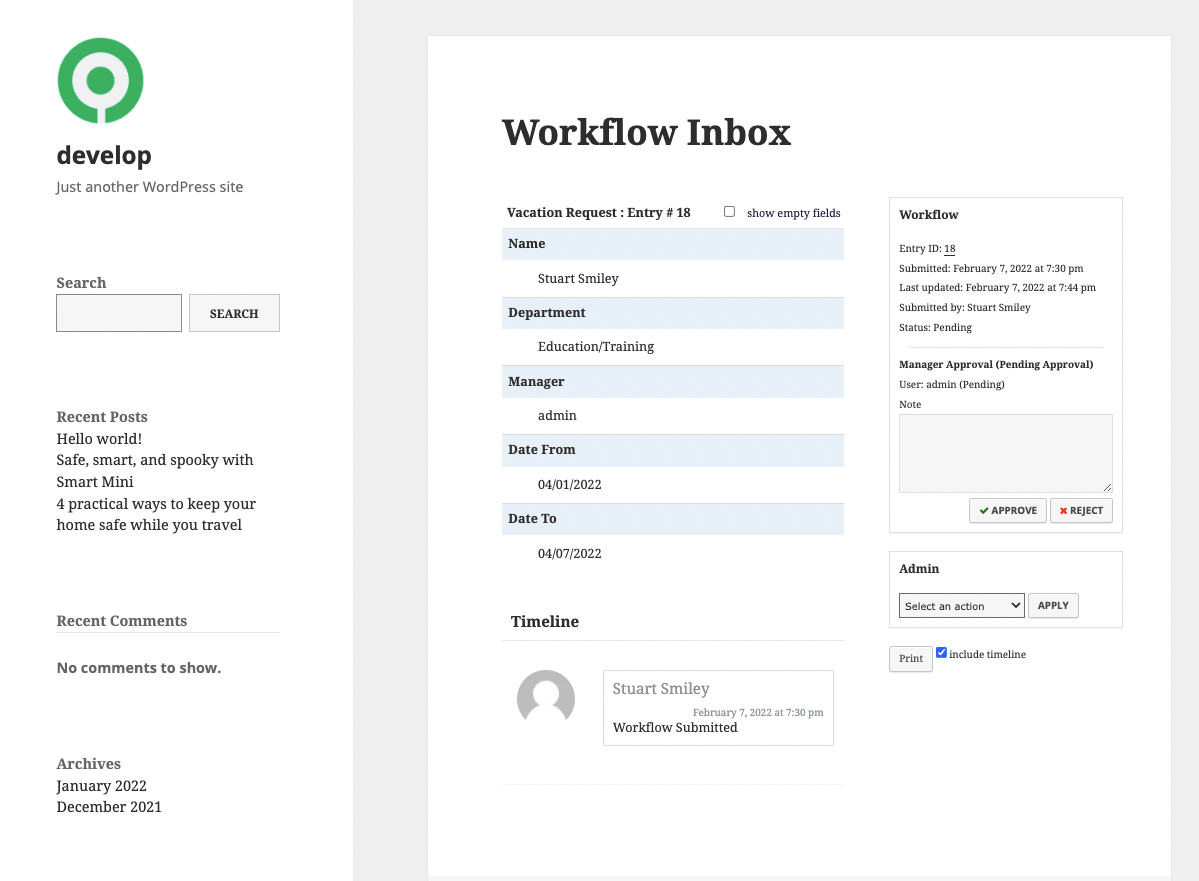This screenshot has height=881, width=1199.
Task: Click the green site logo icon
Action: click(x=100, y=81)
